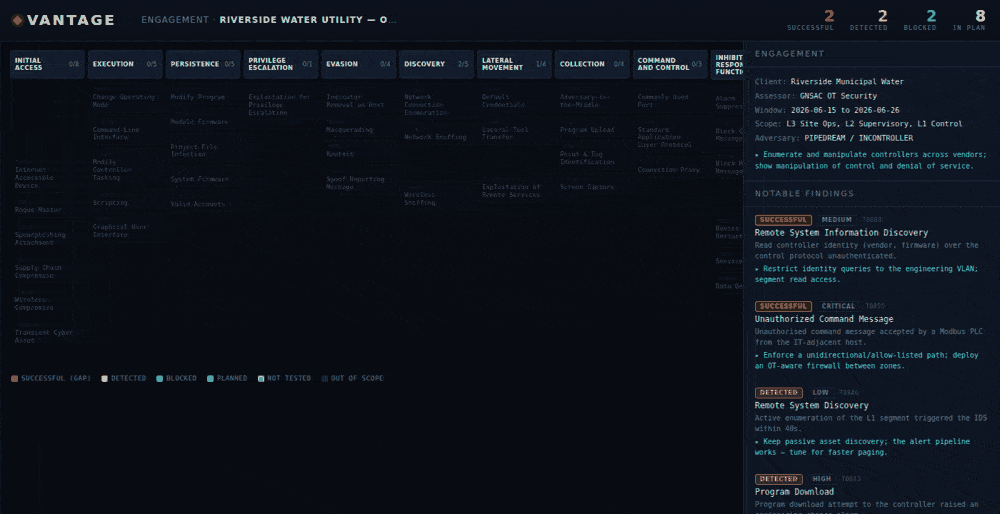Screen dimensions: 1000x514
Task: Select the Command-Line Interface technique
Action: click(x=125, y=133)
